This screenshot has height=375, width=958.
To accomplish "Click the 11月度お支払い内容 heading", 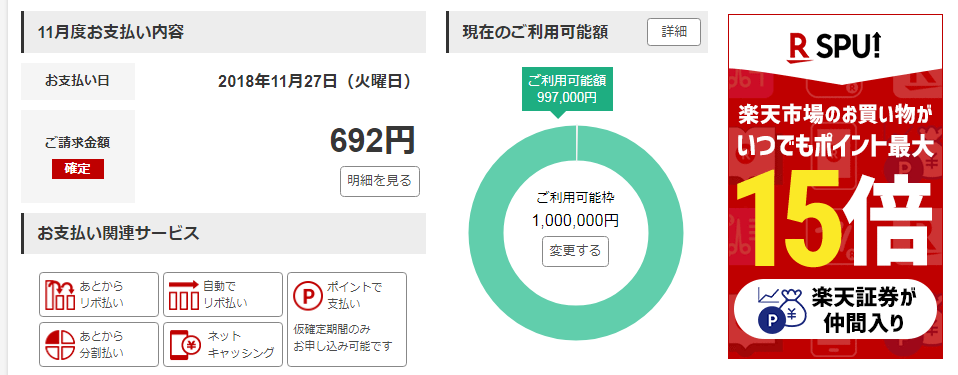I will 111,32.
